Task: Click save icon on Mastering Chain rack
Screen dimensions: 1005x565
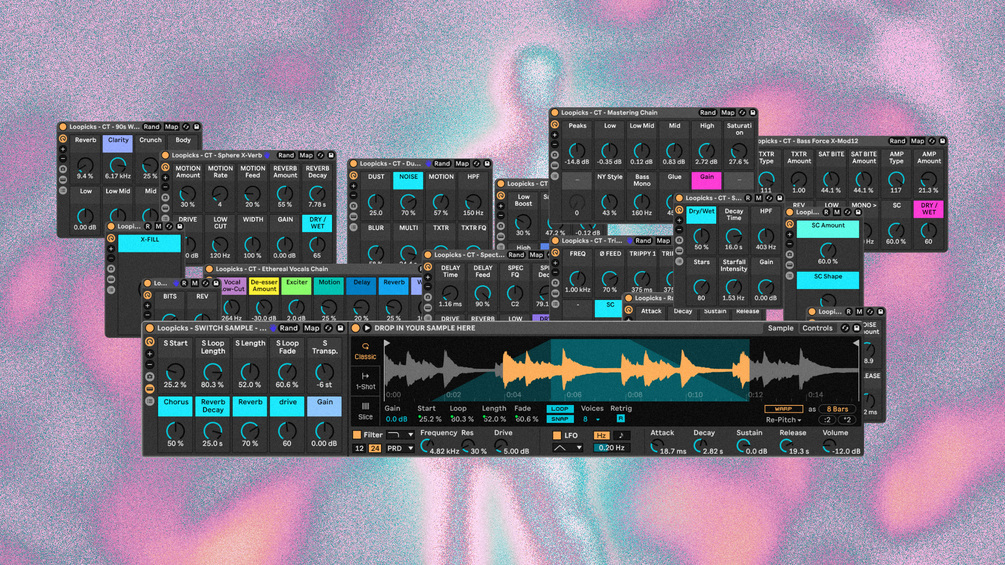Action: tap(752, 113)
